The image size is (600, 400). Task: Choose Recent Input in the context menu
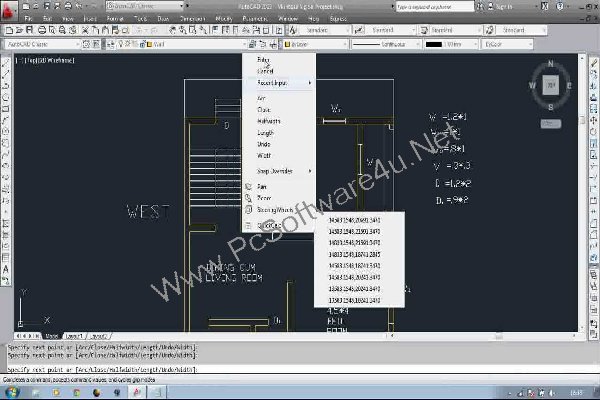tap(279, 83)
